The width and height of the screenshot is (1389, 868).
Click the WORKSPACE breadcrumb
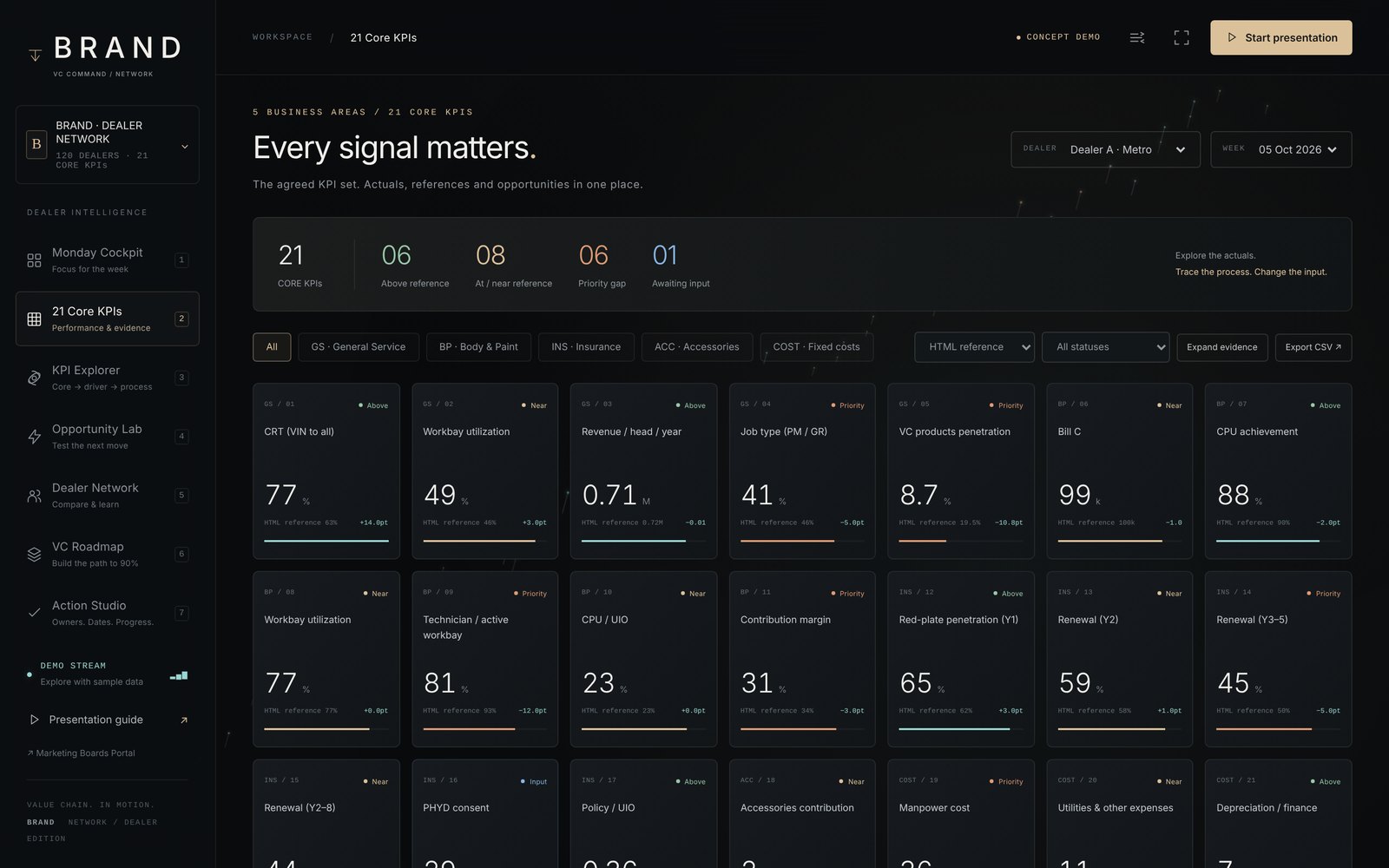click(282, 37)
